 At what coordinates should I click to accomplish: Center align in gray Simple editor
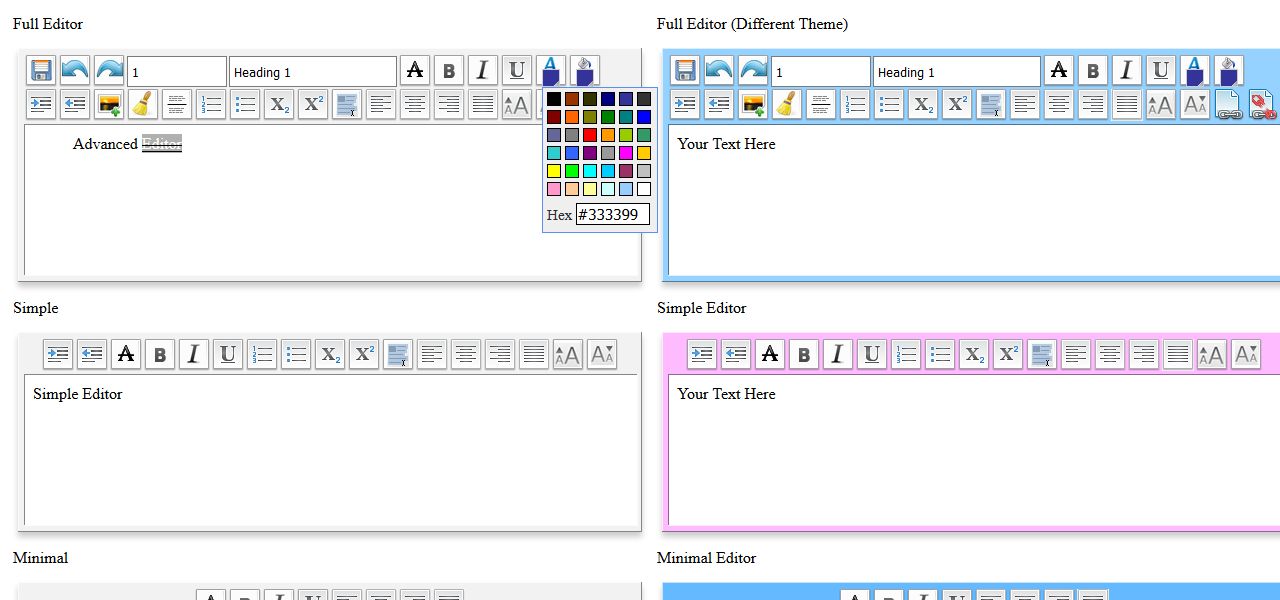466,354
